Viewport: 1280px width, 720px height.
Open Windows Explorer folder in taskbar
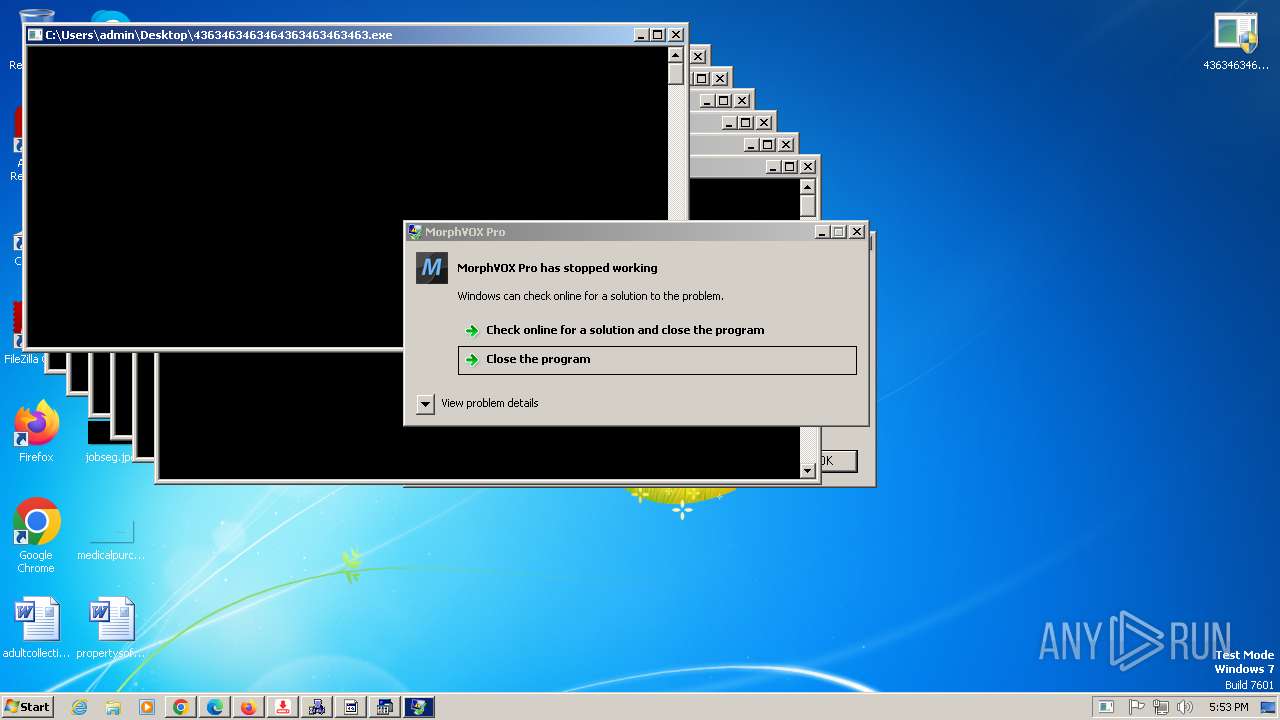(x=113, y=707)
